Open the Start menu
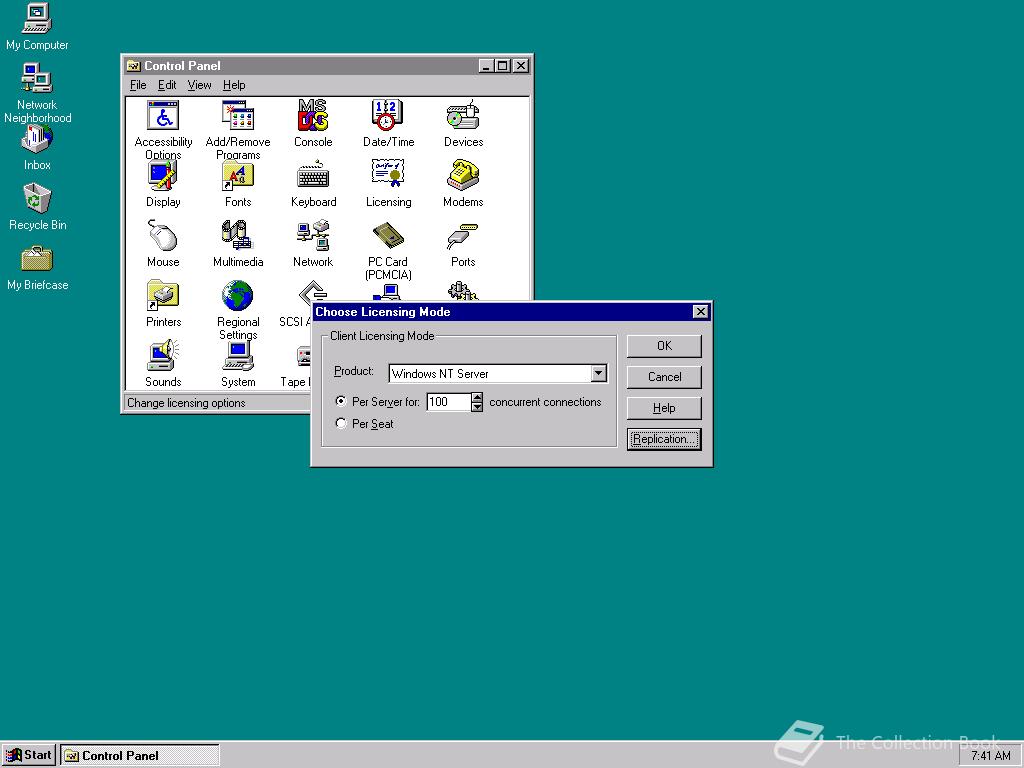This screenshot has height=768, width=1024. coord(29,755)
